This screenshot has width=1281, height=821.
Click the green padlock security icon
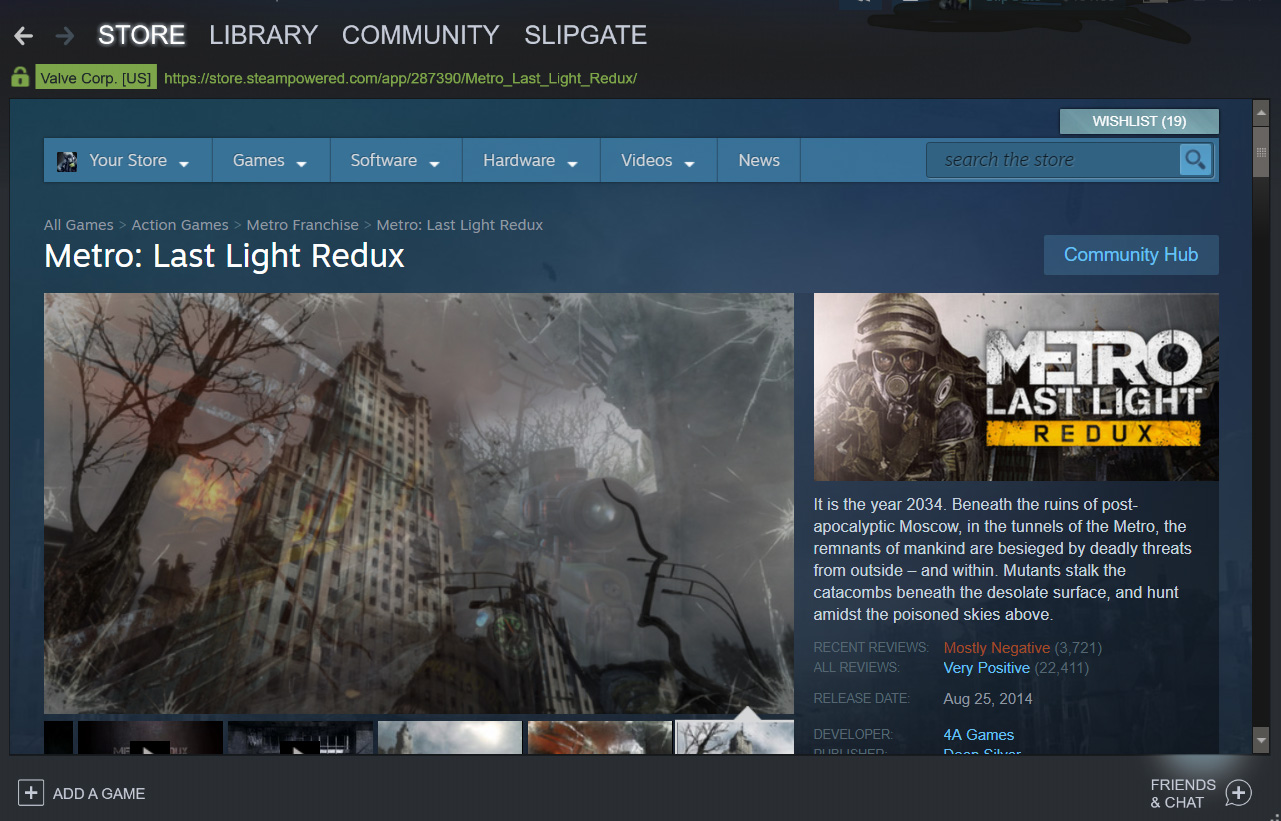[20, 77]
